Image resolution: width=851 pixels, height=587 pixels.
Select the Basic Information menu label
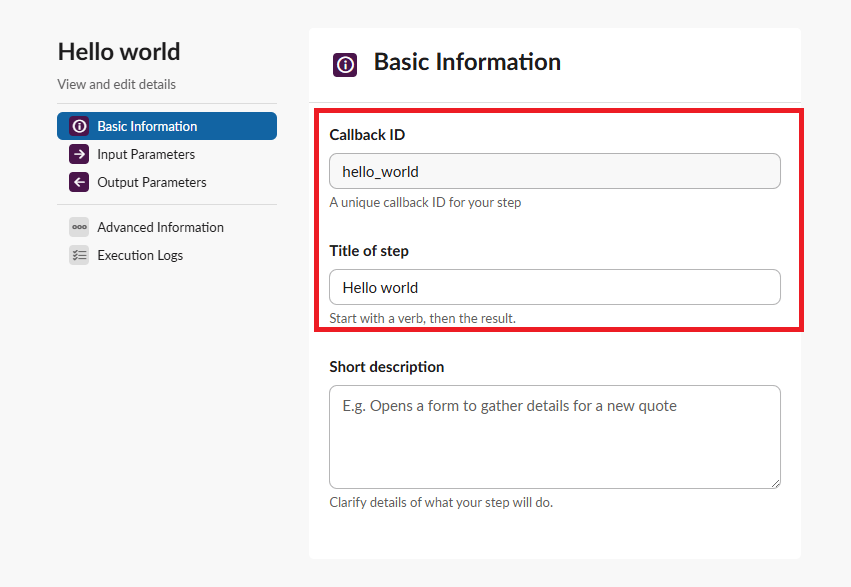[147, 126]
